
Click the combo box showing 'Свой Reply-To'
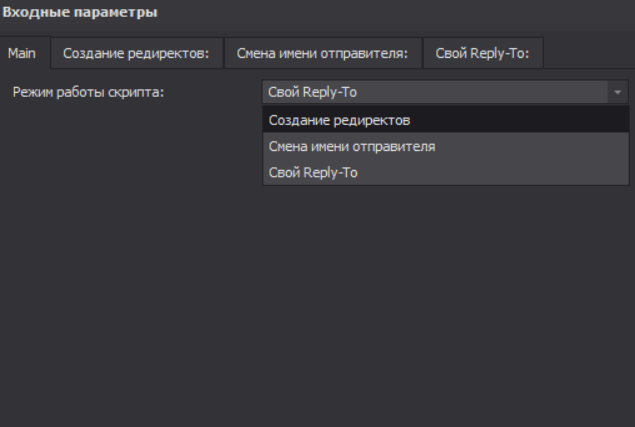click(x=435, y=92)
